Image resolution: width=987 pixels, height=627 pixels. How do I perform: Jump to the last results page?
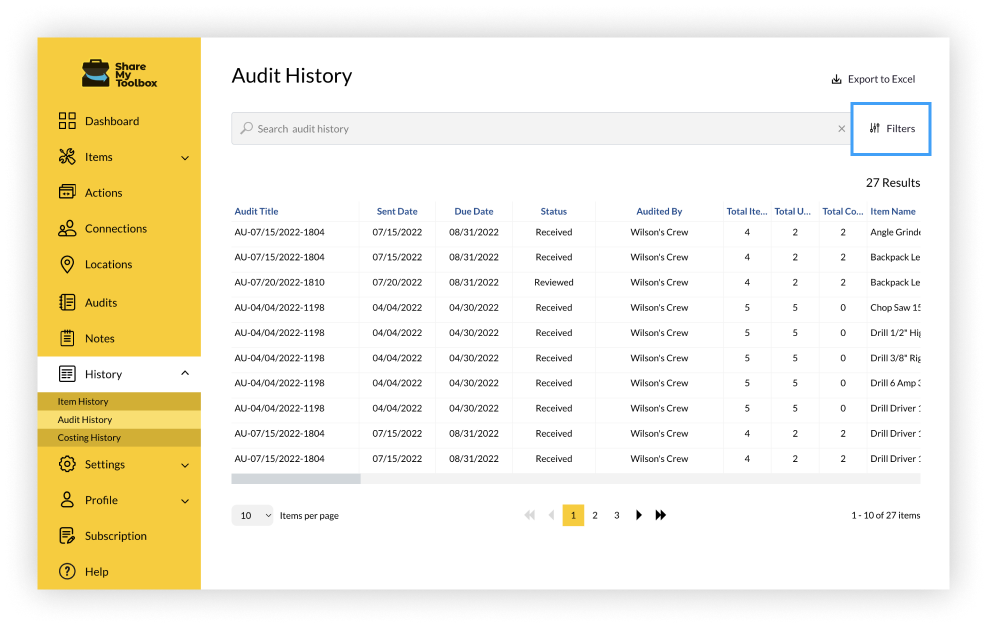coord(661,515)
